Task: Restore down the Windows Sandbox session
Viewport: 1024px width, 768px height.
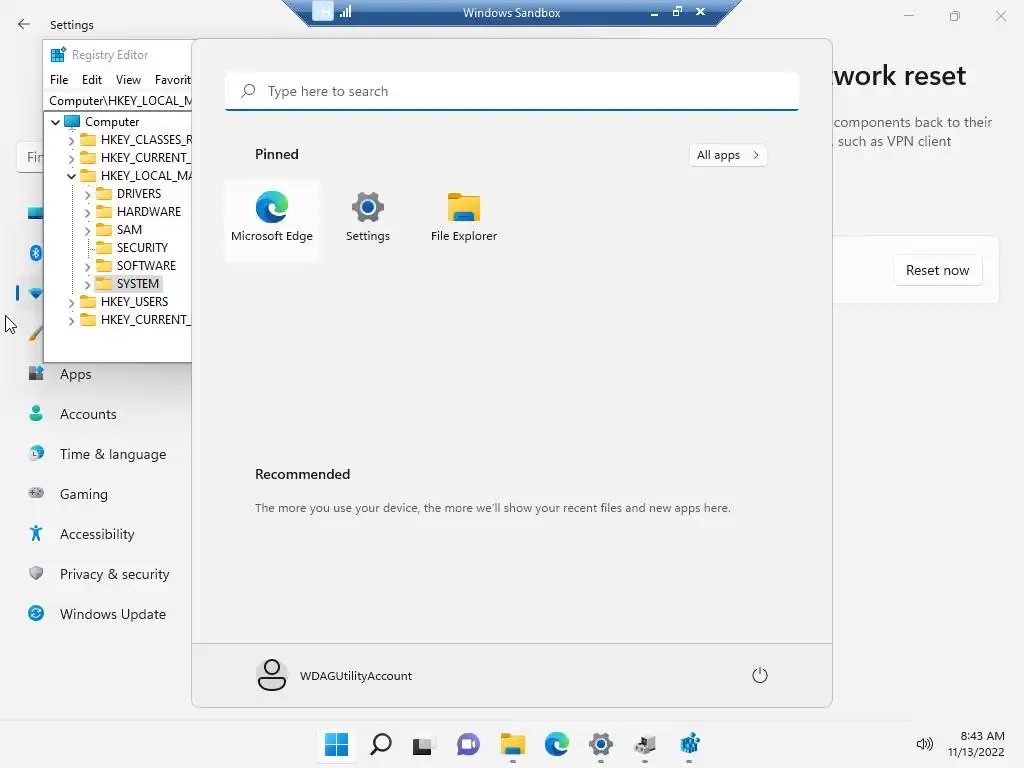Action: [x=677, y=12]
